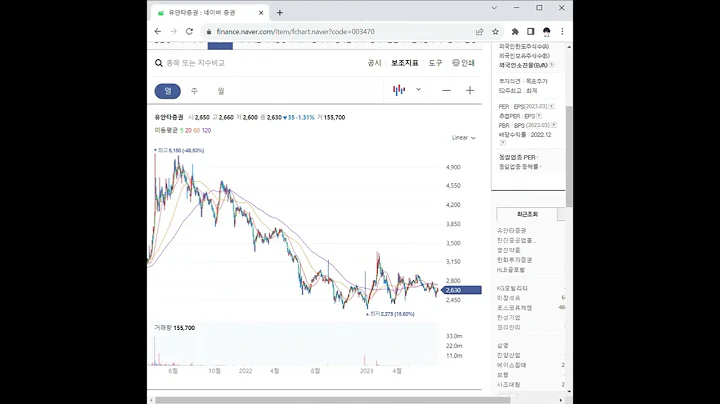Open help icon next to 외국인소진율(B/A)

point(551,65)
